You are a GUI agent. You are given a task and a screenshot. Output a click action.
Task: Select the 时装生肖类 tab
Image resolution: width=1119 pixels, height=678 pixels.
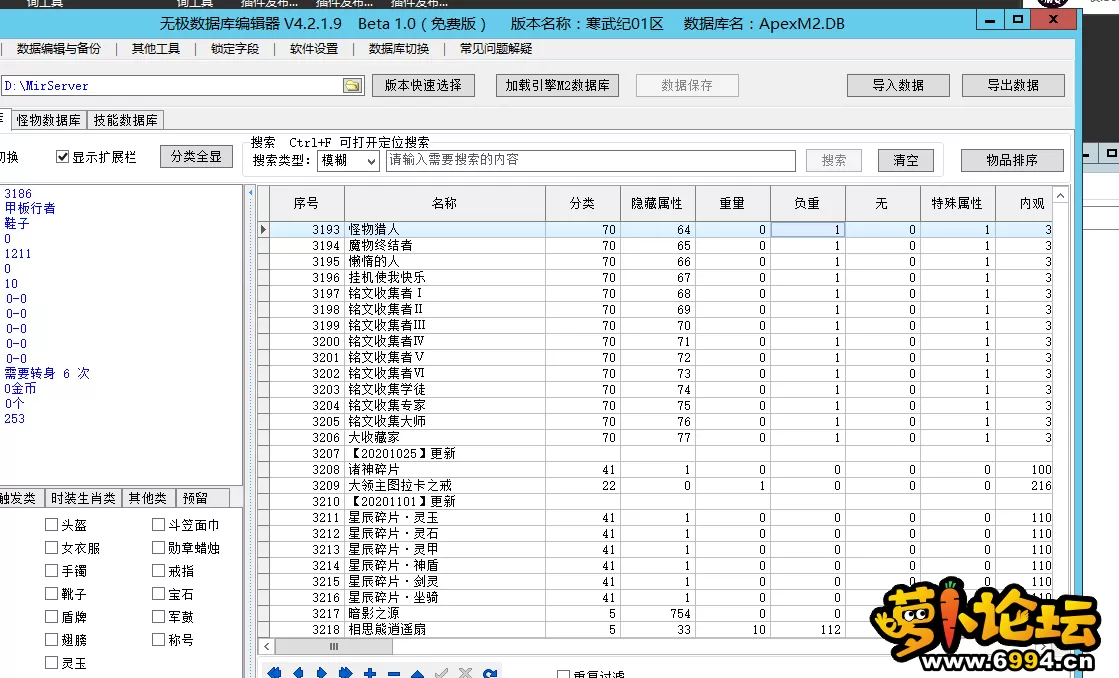pyautogui.click(x=84, y=498)
